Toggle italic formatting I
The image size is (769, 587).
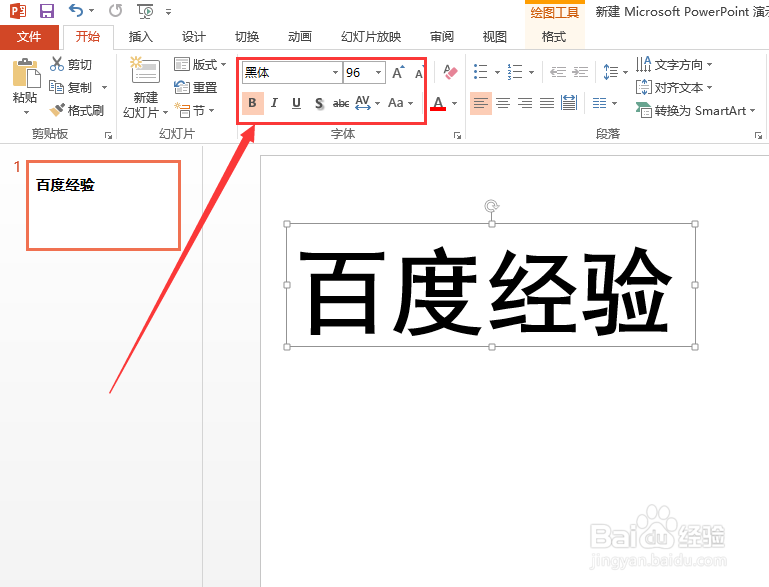point(274,103)
